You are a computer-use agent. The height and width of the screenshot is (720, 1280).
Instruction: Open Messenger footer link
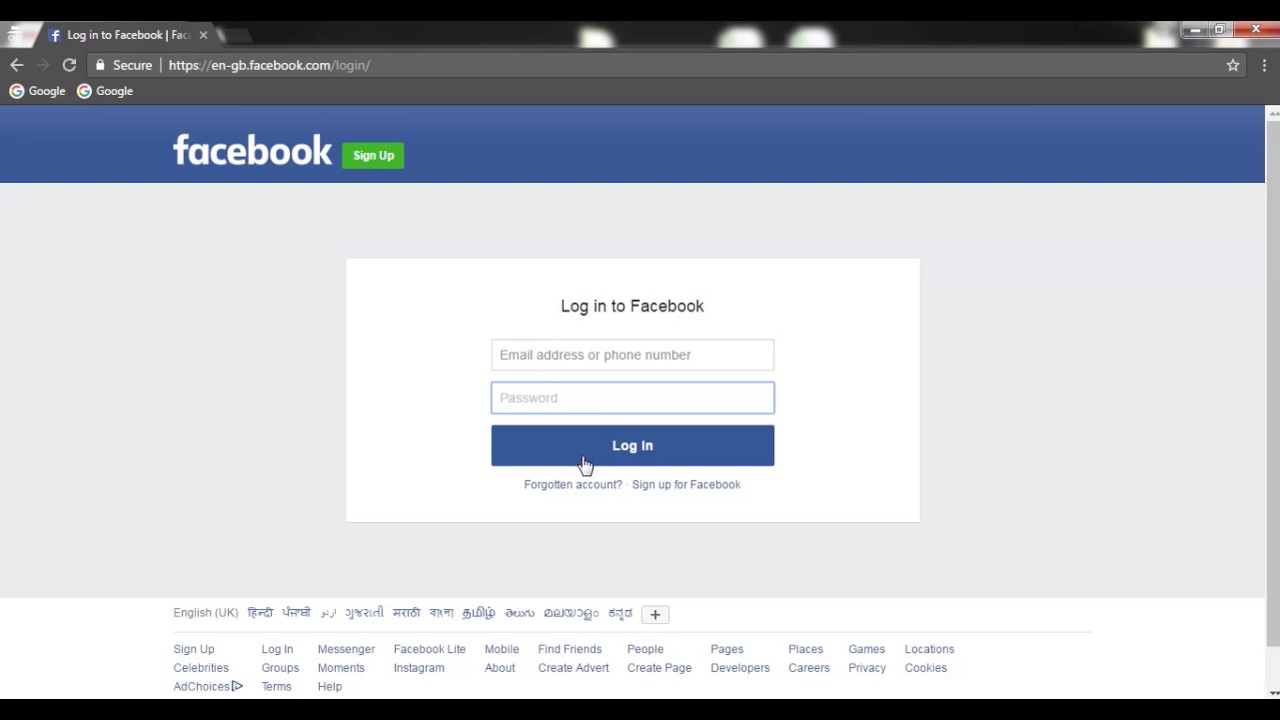[346, 649]
